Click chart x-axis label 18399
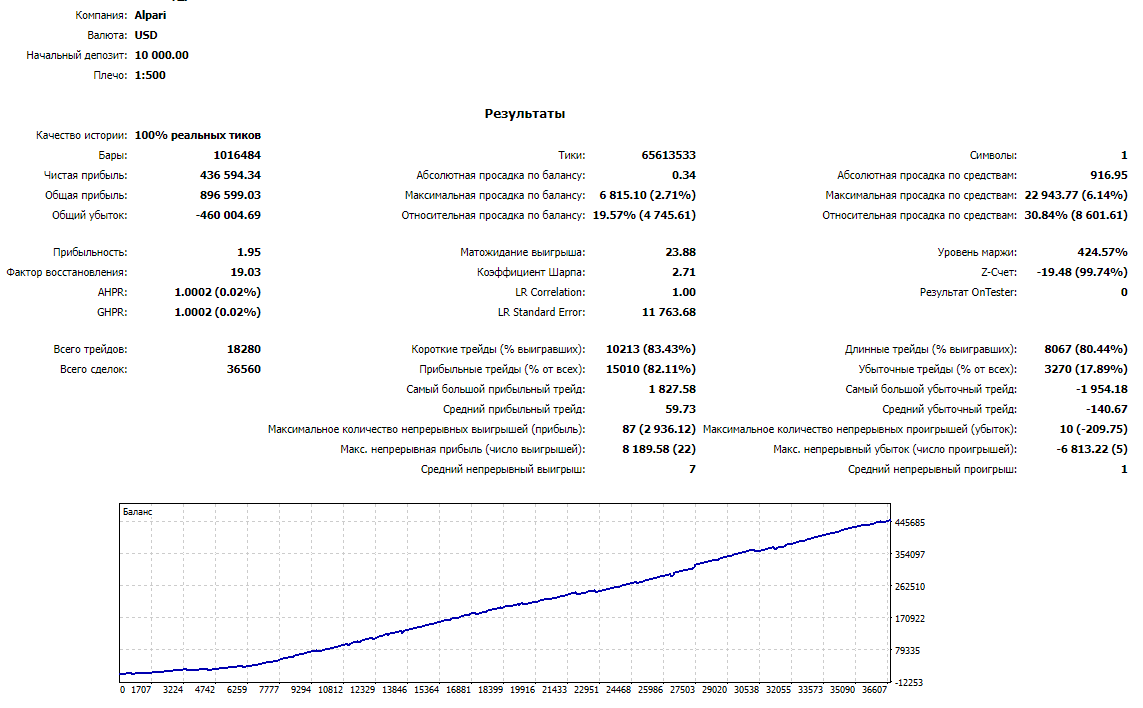 tap(491, 690)
